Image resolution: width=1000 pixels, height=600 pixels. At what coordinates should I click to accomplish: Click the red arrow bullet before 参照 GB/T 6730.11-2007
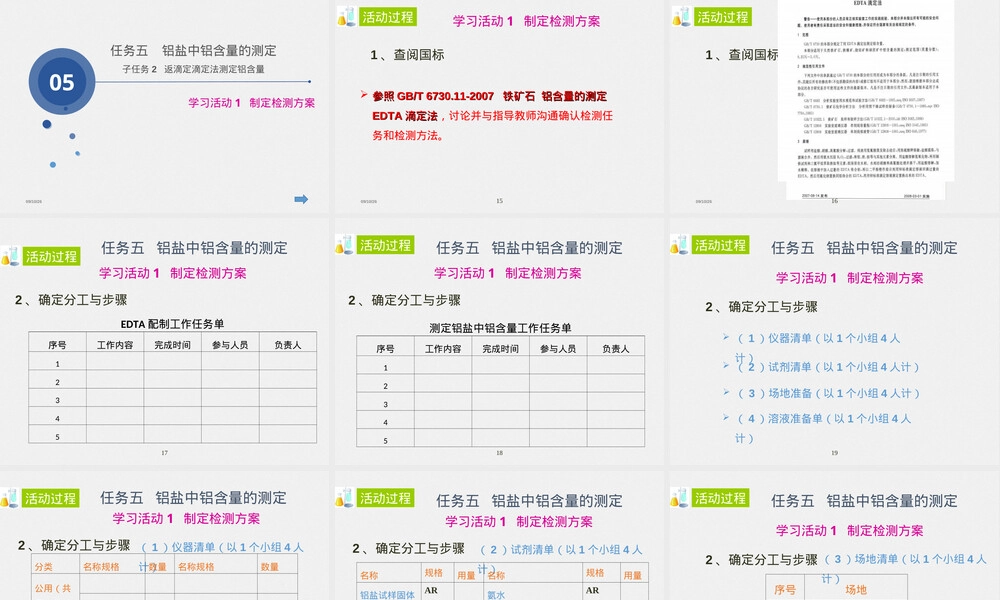(364, 94)
